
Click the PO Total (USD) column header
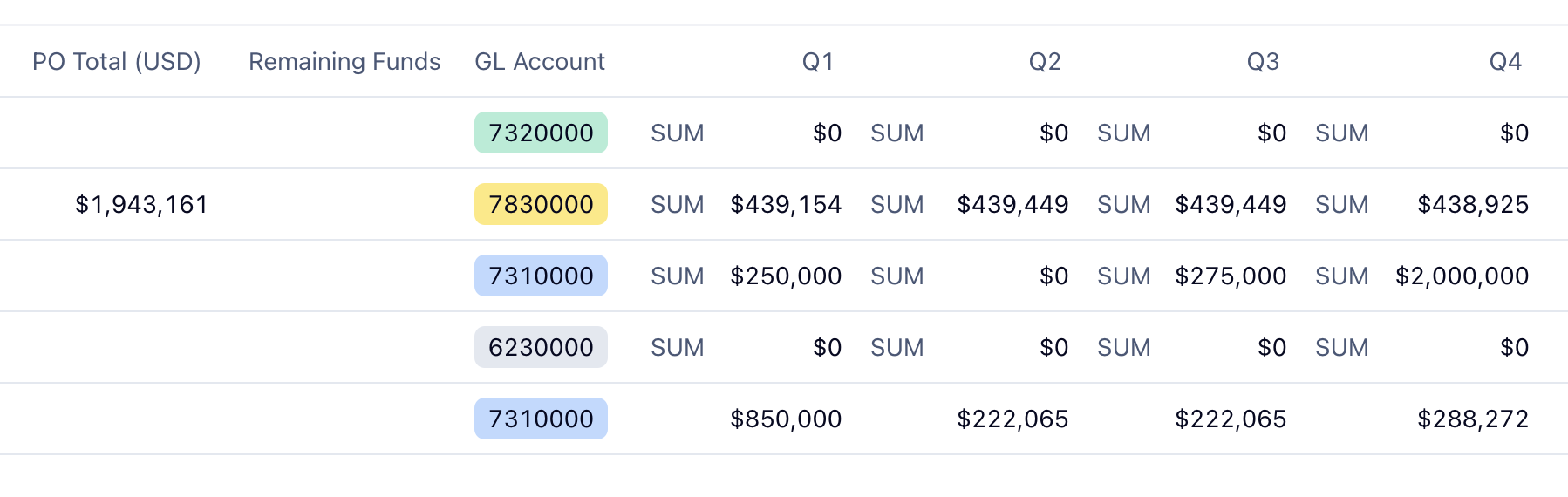117,62
